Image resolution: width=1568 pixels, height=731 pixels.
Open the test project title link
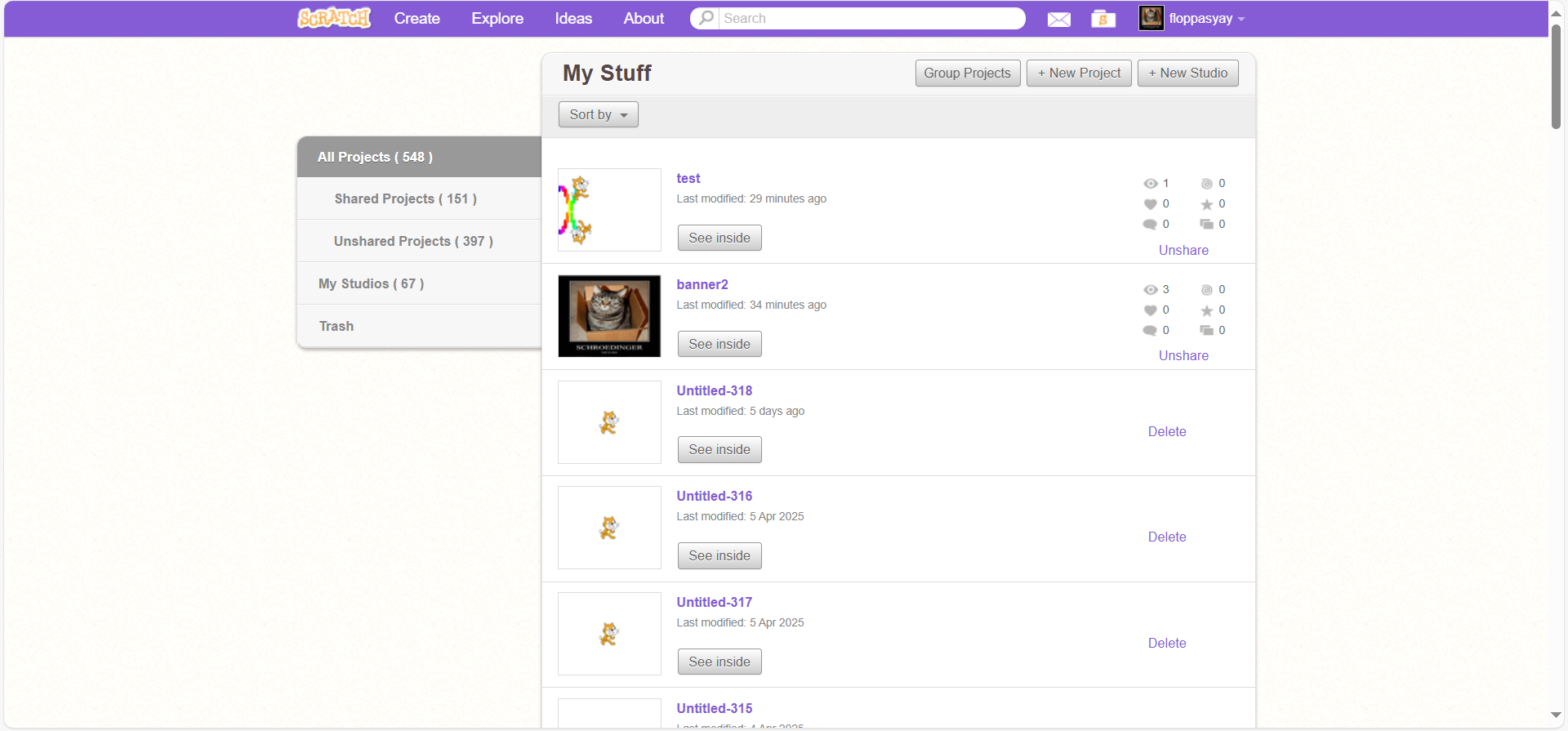click(688, 178)
